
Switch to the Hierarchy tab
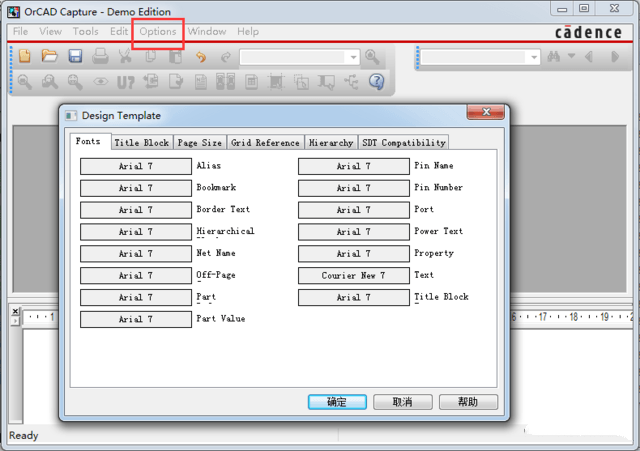click(x=331, y=142)
